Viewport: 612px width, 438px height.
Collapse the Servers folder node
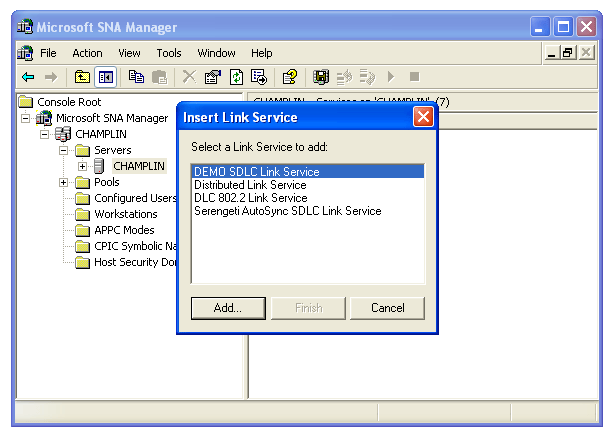63,150
